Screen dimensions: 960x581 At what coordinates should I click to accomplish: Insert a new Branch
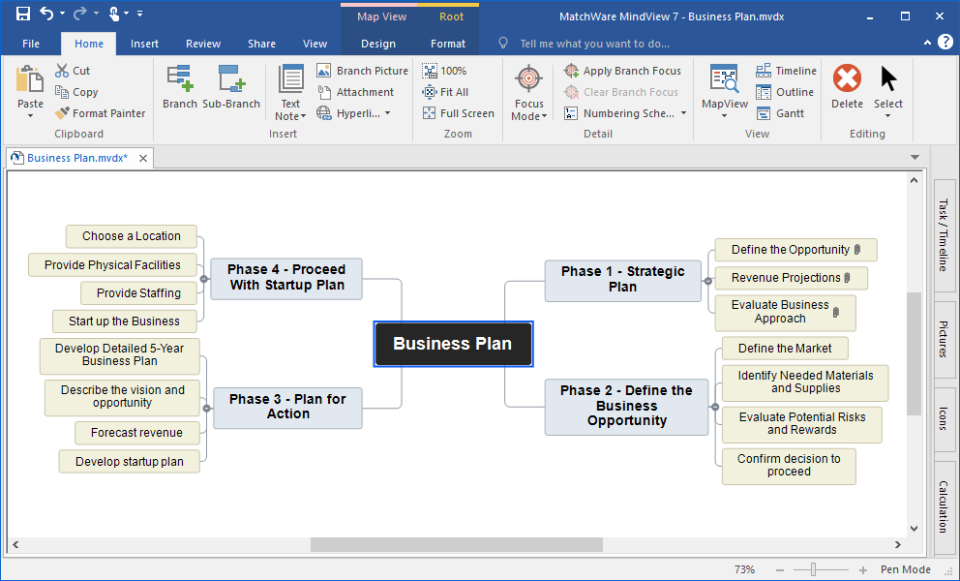[x=180, y=90]
